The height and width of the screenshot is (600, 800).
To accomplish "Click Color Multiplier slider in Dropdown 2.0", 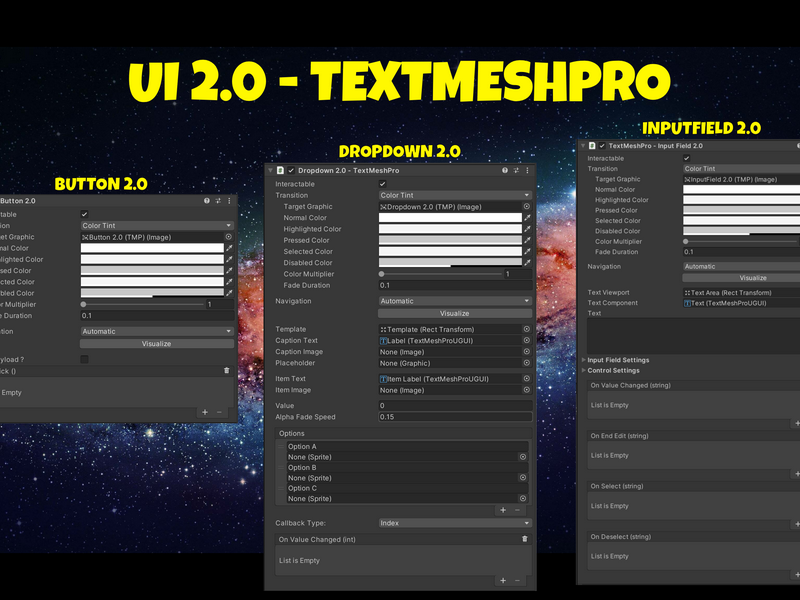I will tap(441, 274).
